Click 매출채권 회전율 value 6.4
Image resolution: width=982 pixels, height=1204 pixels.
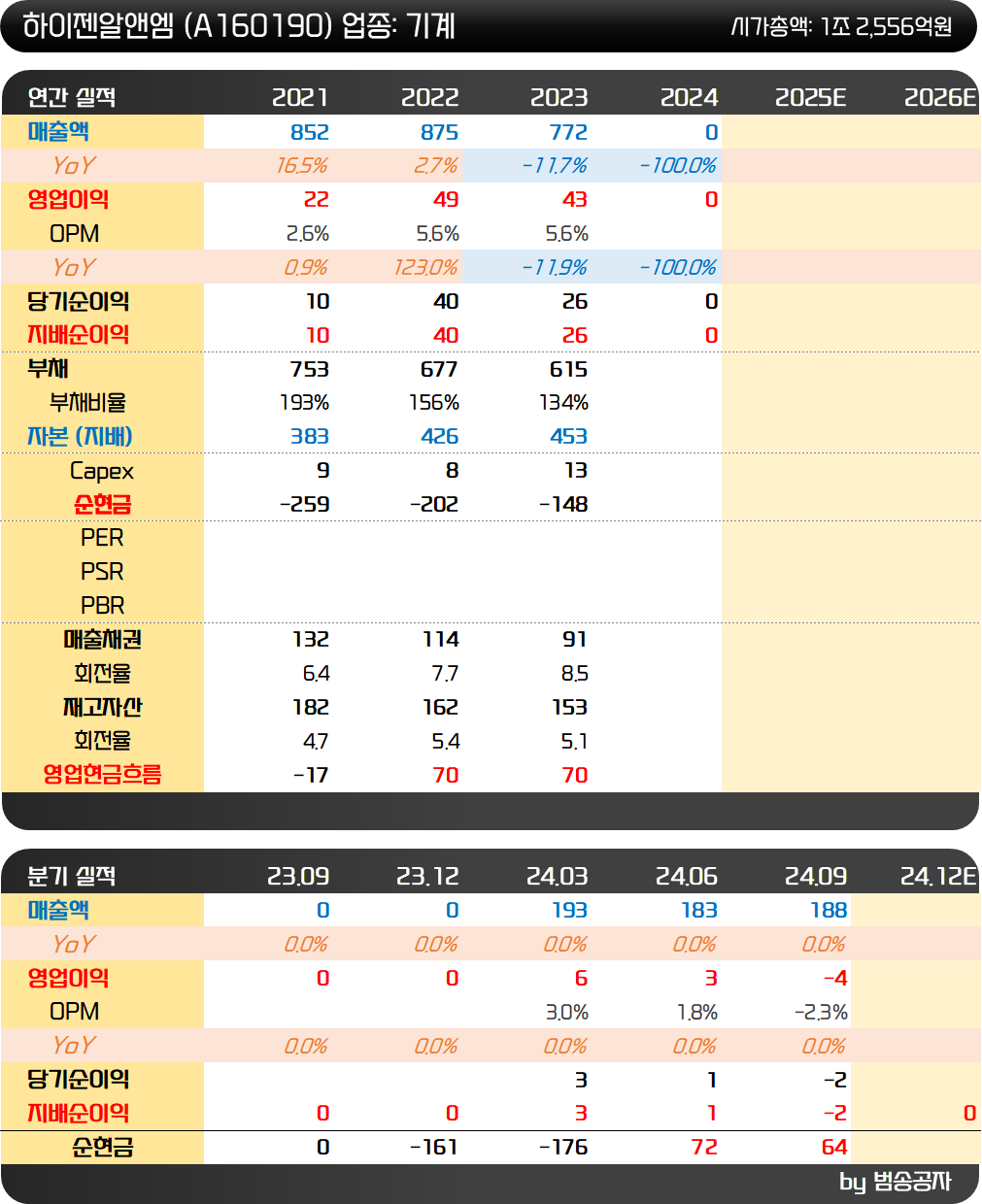tap(317, 674)
